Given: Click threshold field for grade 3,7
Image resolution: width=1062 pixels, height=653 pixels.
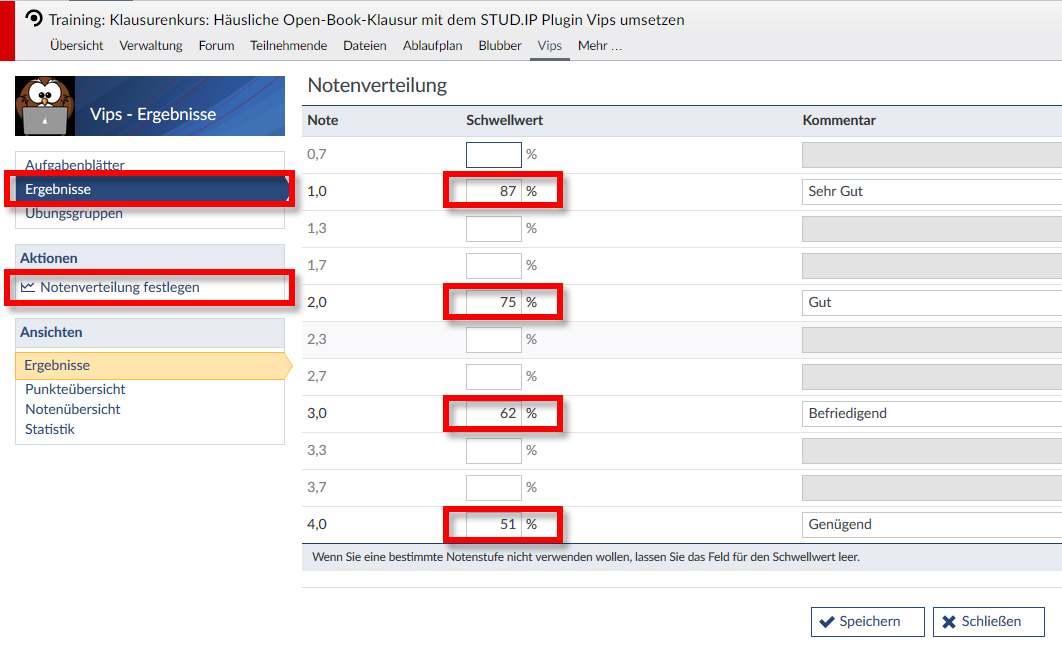Looking at the screenshot, I should [494, 488].
